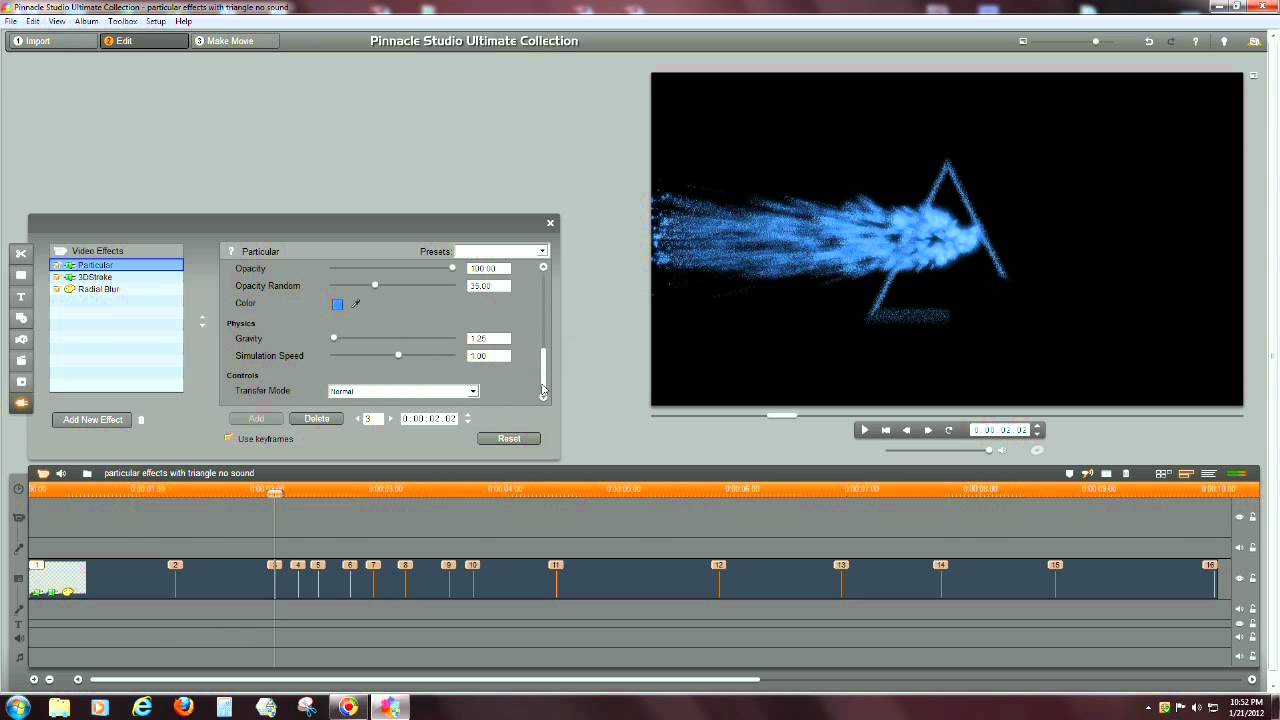Click keyframe marker 11 on timeline
Screen dimensions: 1280x720
556,565
